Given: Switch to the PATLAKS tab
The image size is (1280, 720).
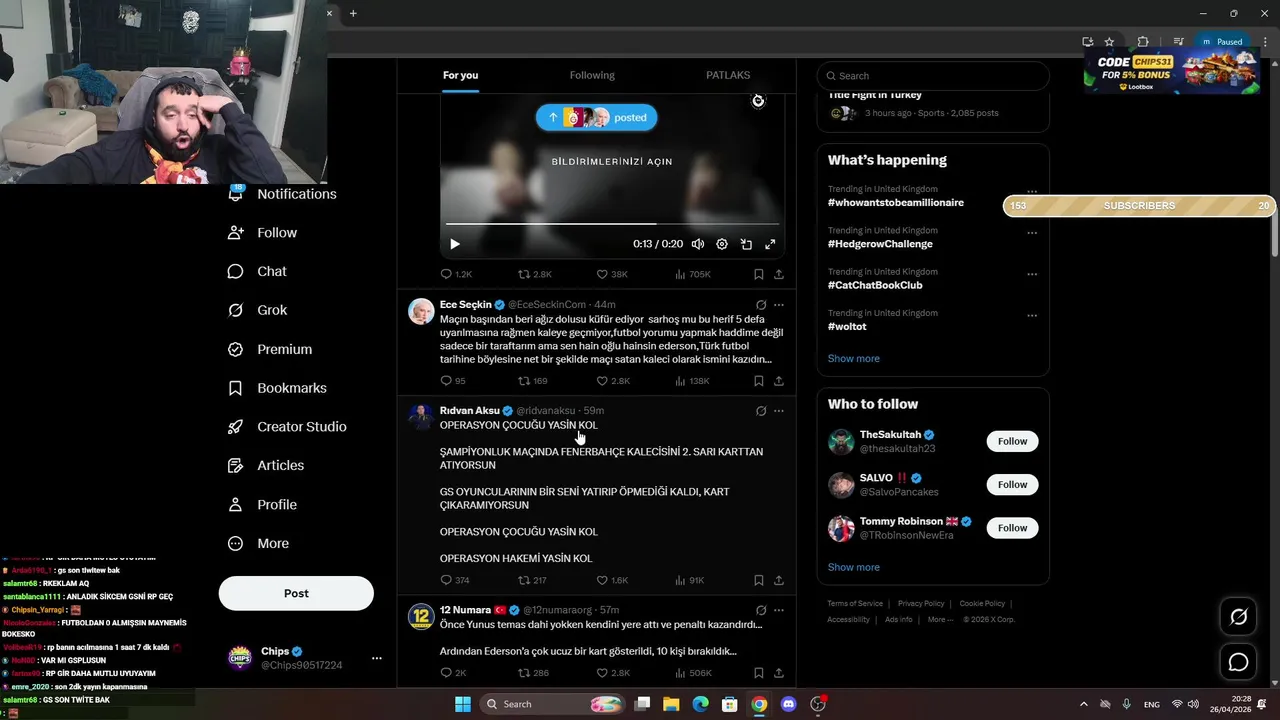Looking at the screenshot, I should click(x=728, y=75).
